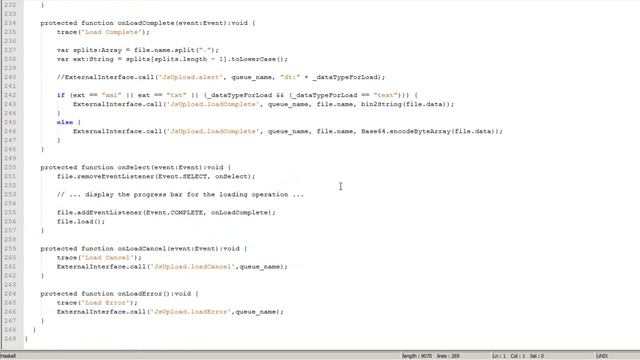Click the trace('Load Complete') line
This screenshot has width=640, height=360.
tap(103, 32)
